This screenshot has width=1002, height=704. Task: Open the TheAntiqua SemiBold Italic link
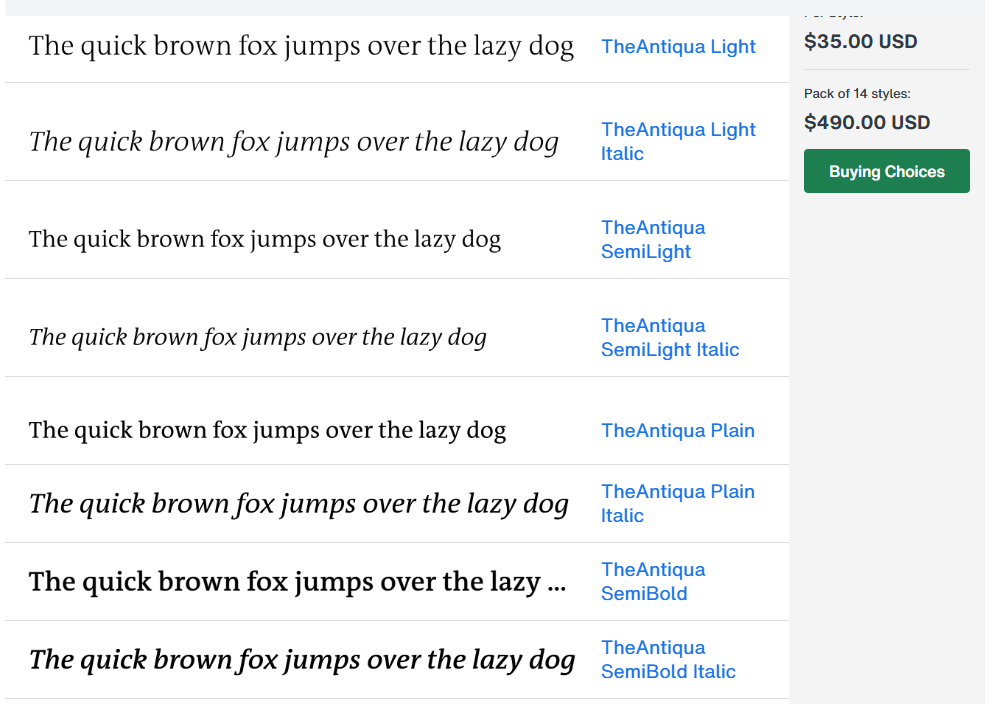click(x=668, y=659)
